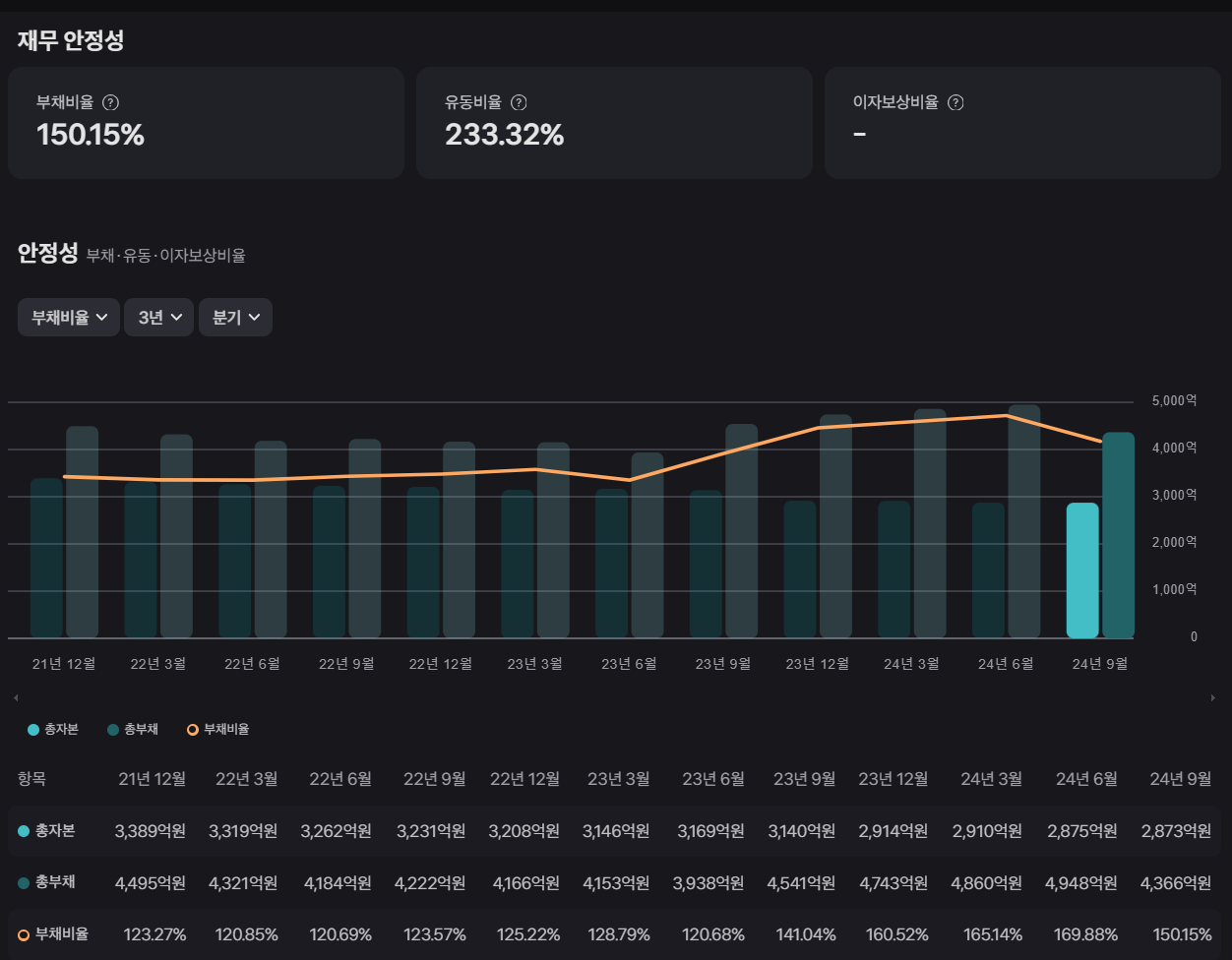1232x960 pixels.
Task: Click left scroll arrow below chart
Action: point(14,697)
